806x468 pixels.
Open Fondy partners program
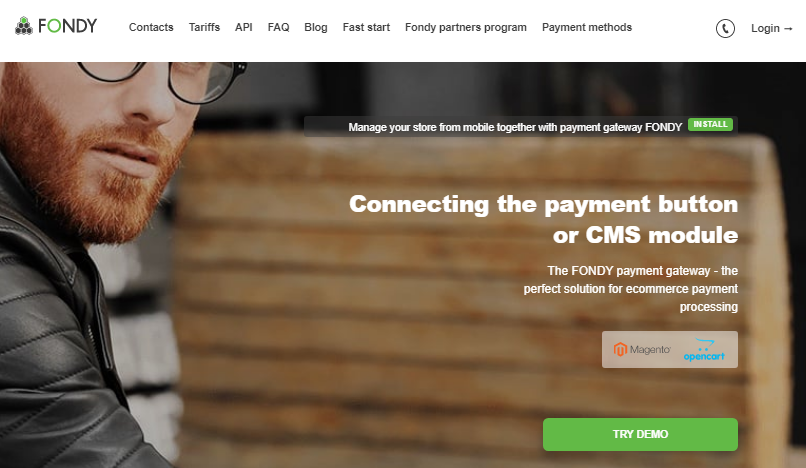click(466, 27)
